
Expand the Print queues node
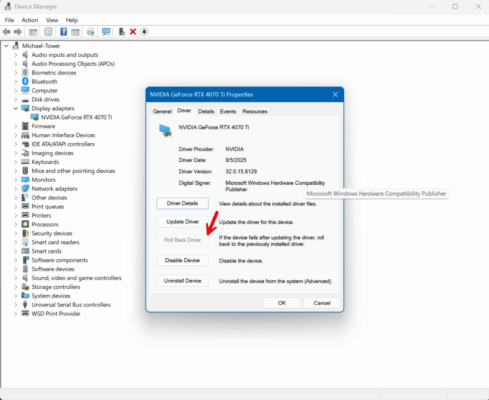coord(16,206)
